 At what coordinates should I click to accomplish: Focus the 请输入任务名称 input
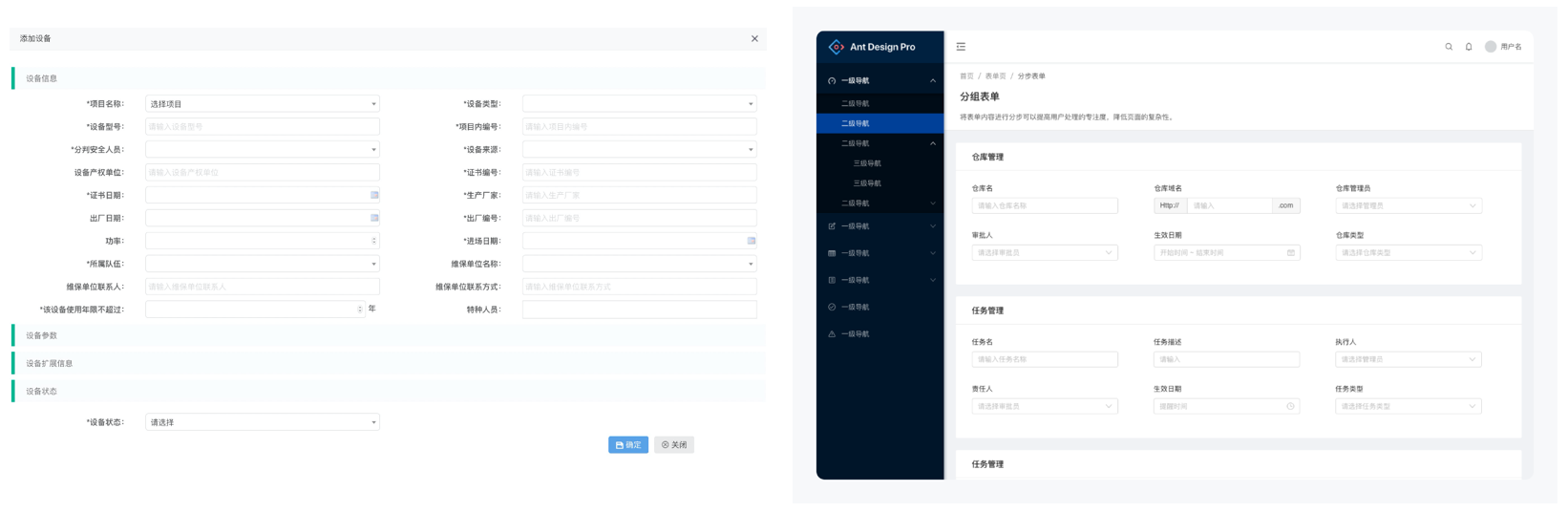[1045, 359]
